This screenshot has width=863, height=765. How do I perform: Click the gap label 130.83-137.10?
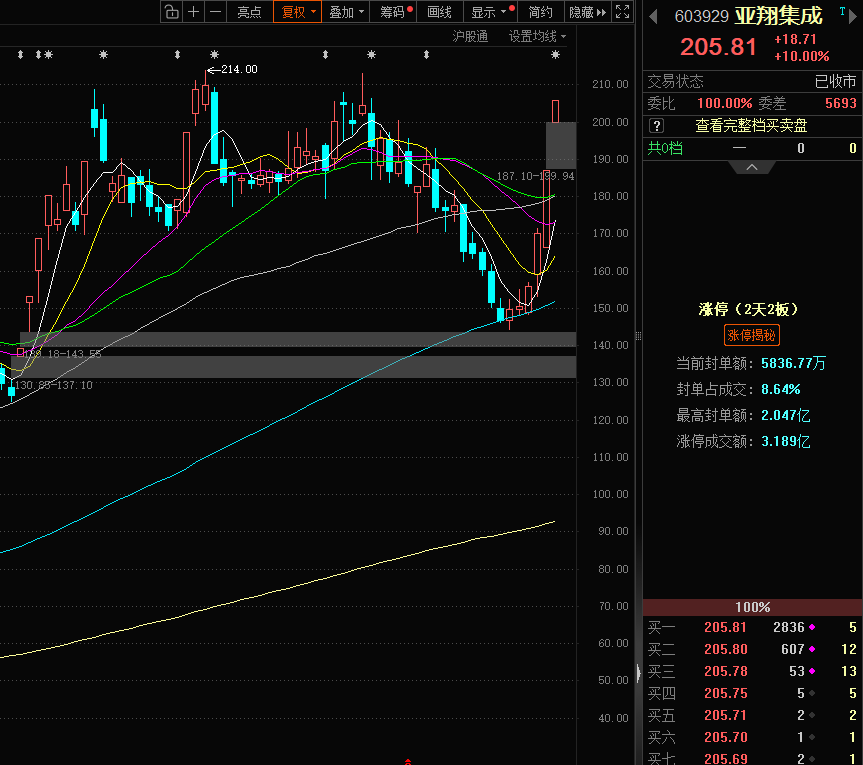[x=53, y=385]
